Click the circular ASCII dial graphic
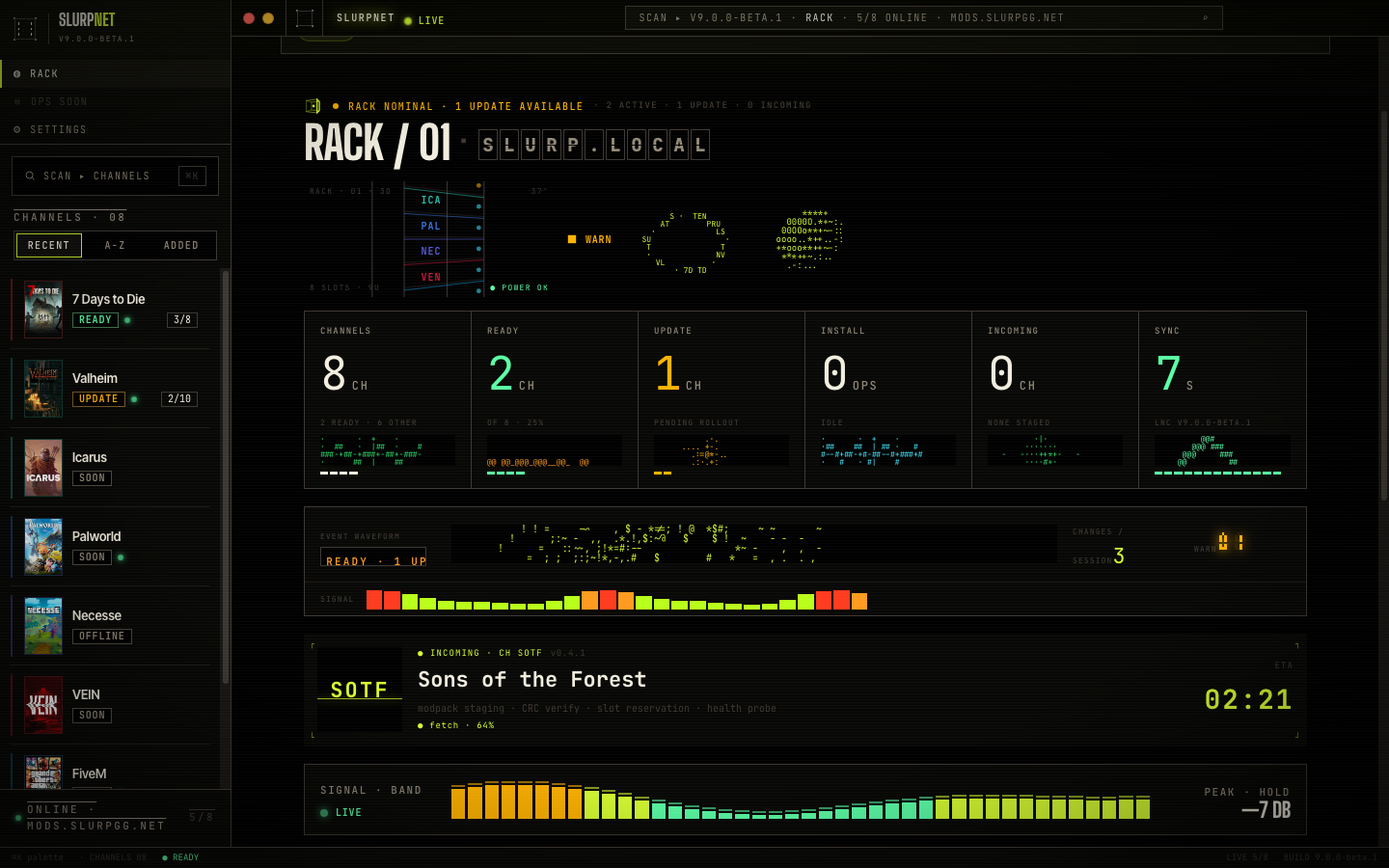This screenshot has height=868, width=1389. (685, 243)
